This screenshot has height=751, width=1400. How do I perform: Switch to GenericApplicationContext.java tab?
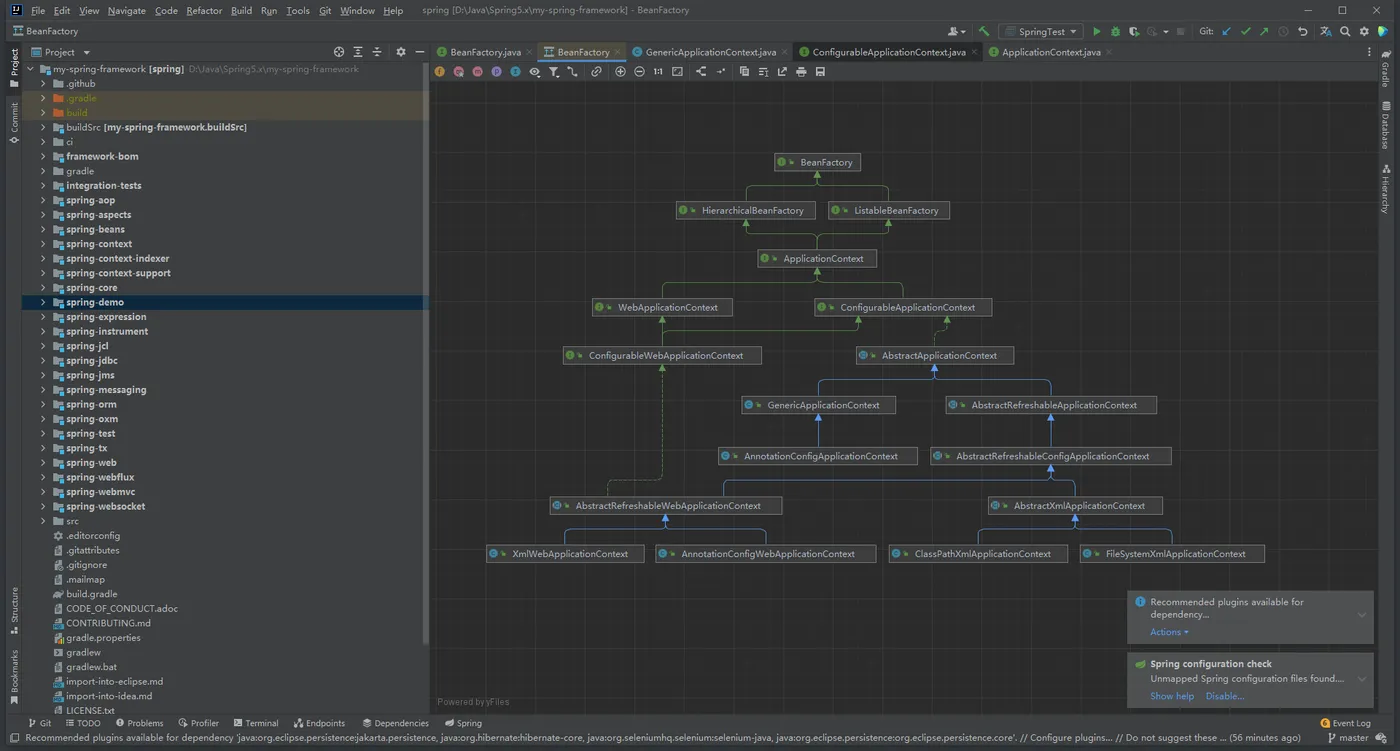point(711,52)
